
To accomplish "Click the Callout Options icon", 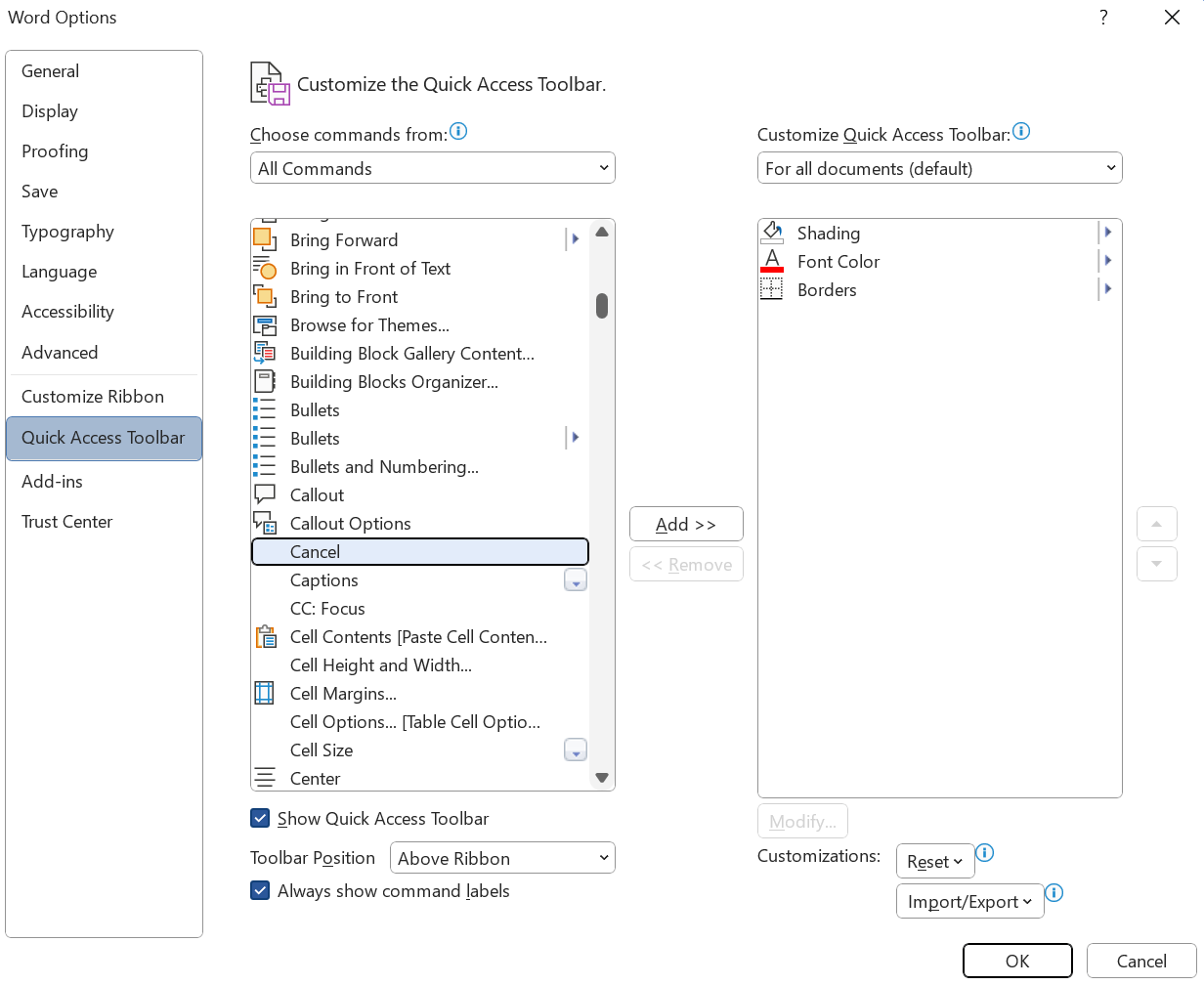I will click(265, 523).
